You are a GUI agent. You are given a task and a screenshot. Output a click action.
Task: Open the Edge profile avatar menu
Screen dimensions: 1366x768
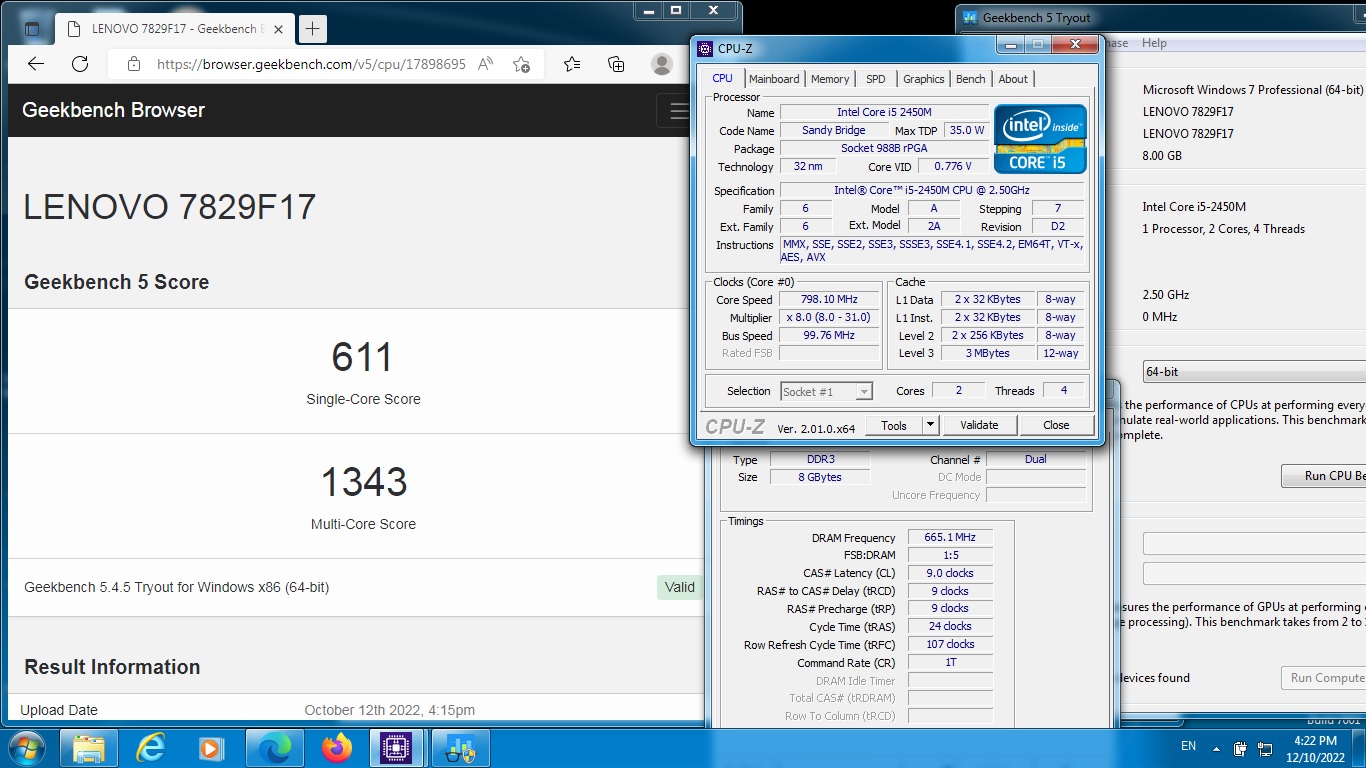pyautogui.click(x=661, y=64)
